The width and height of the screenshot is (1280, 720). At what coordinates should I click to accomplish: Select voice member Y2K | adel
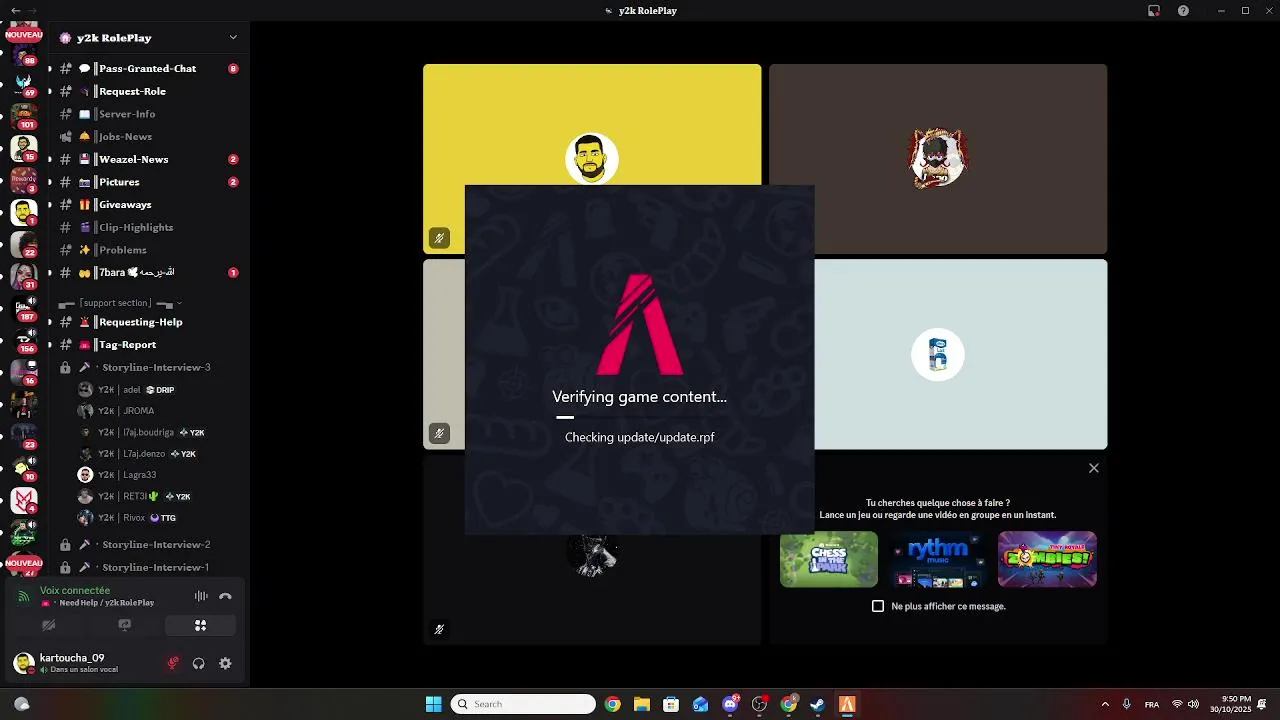[159, 390]
